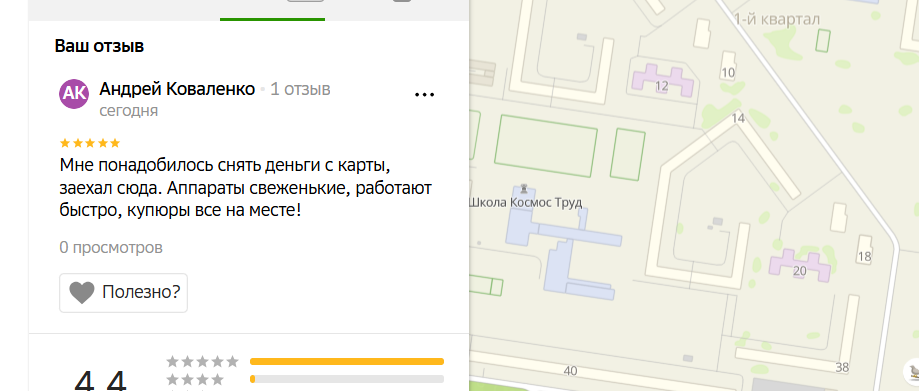
Task: Click 'Школа Космос Труд' on the map
Action: point(525,203)
